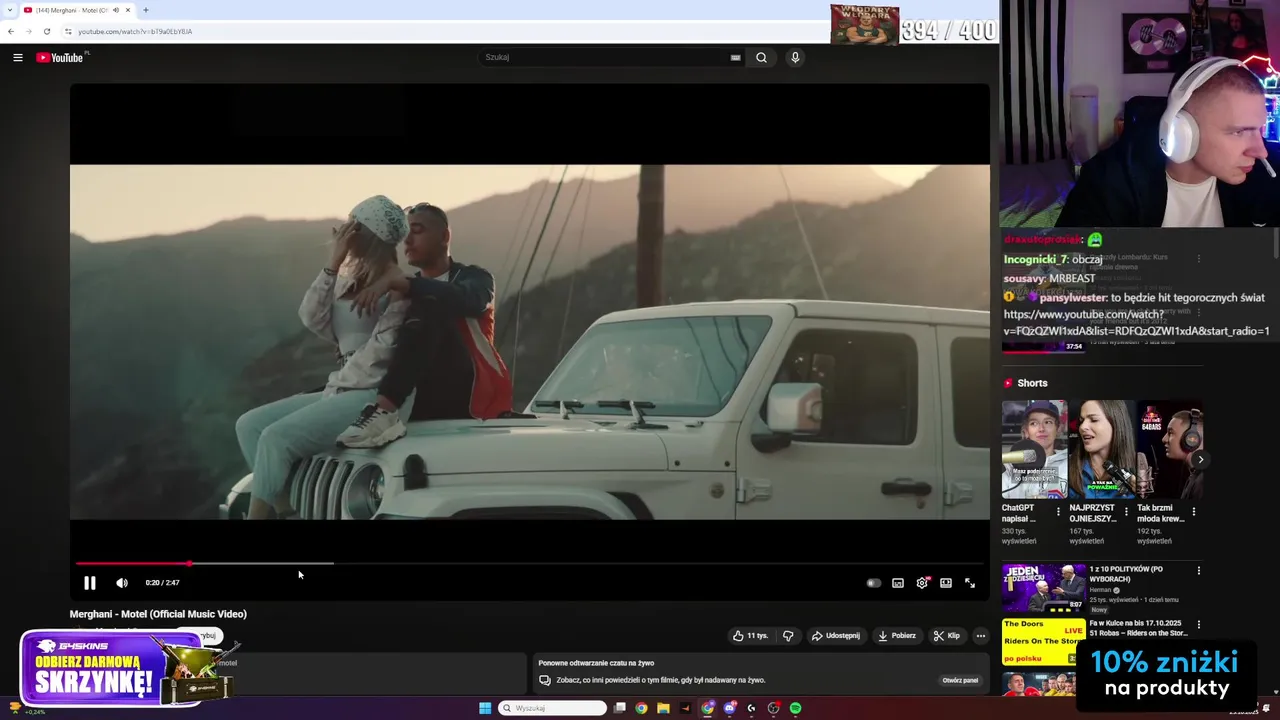This screenshot has height=720, width=1280.
Task: Mute the video player volume
Action: tap(122, 583)
